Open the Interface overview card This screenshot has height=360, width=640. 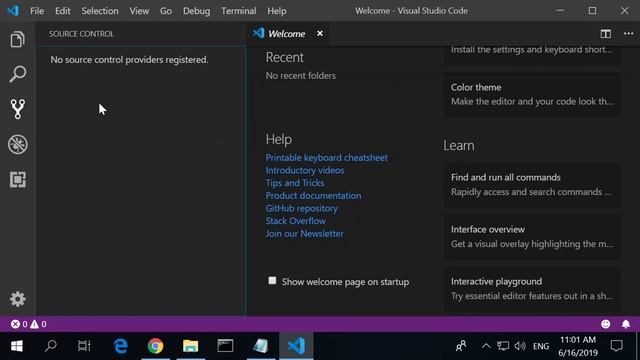(532, 237)
